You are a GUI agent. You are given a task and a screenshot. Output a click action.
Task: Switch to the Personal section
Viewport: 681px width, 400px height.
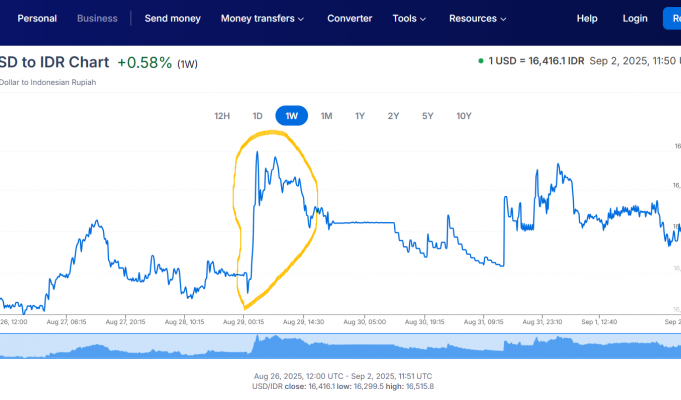37,18
